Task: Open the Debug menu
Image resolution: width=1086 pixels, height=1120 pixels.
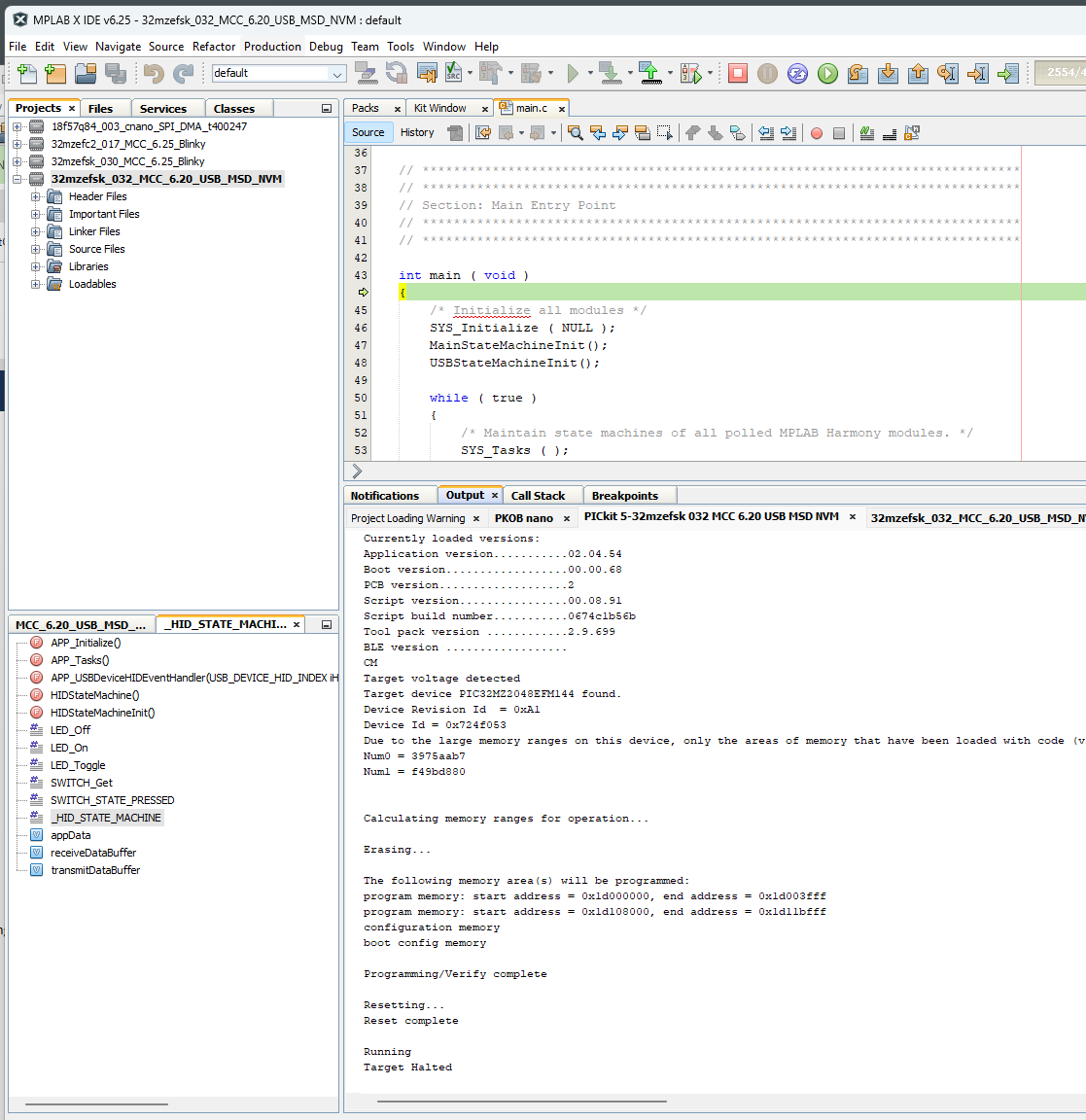Action: (x=326, y=47)
